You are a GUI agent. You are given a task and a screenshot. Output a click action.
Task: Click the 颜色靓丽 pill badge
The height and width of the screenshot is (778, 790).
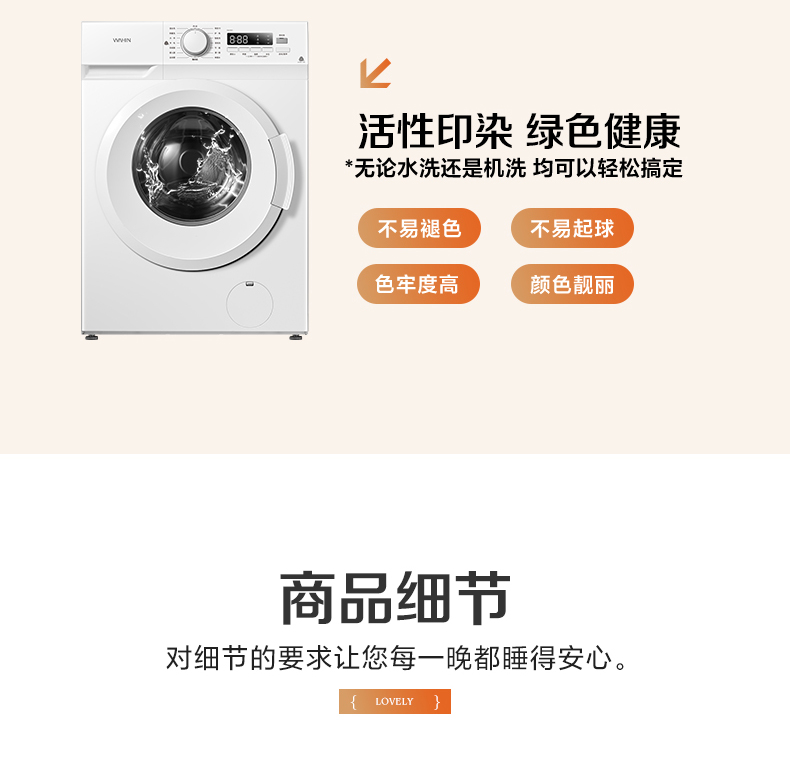(572, 284)
